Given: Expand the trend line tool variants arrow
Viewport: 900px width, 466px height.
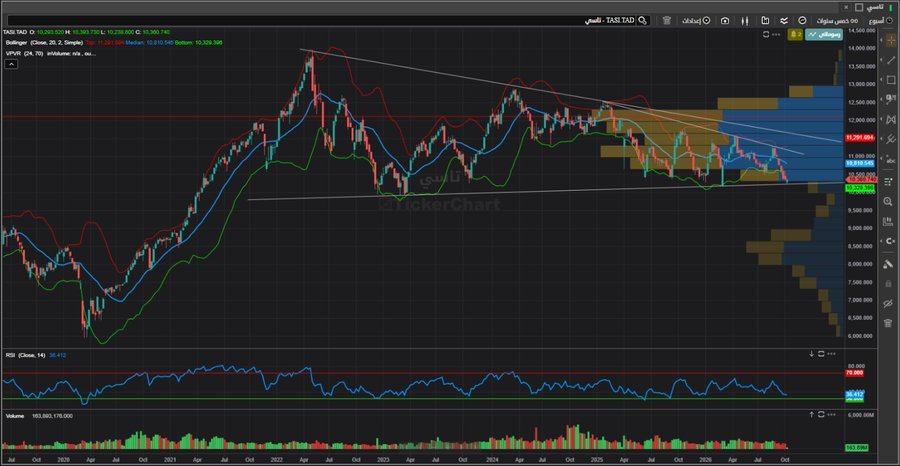Looking at the screenshot, I should 883,60.
